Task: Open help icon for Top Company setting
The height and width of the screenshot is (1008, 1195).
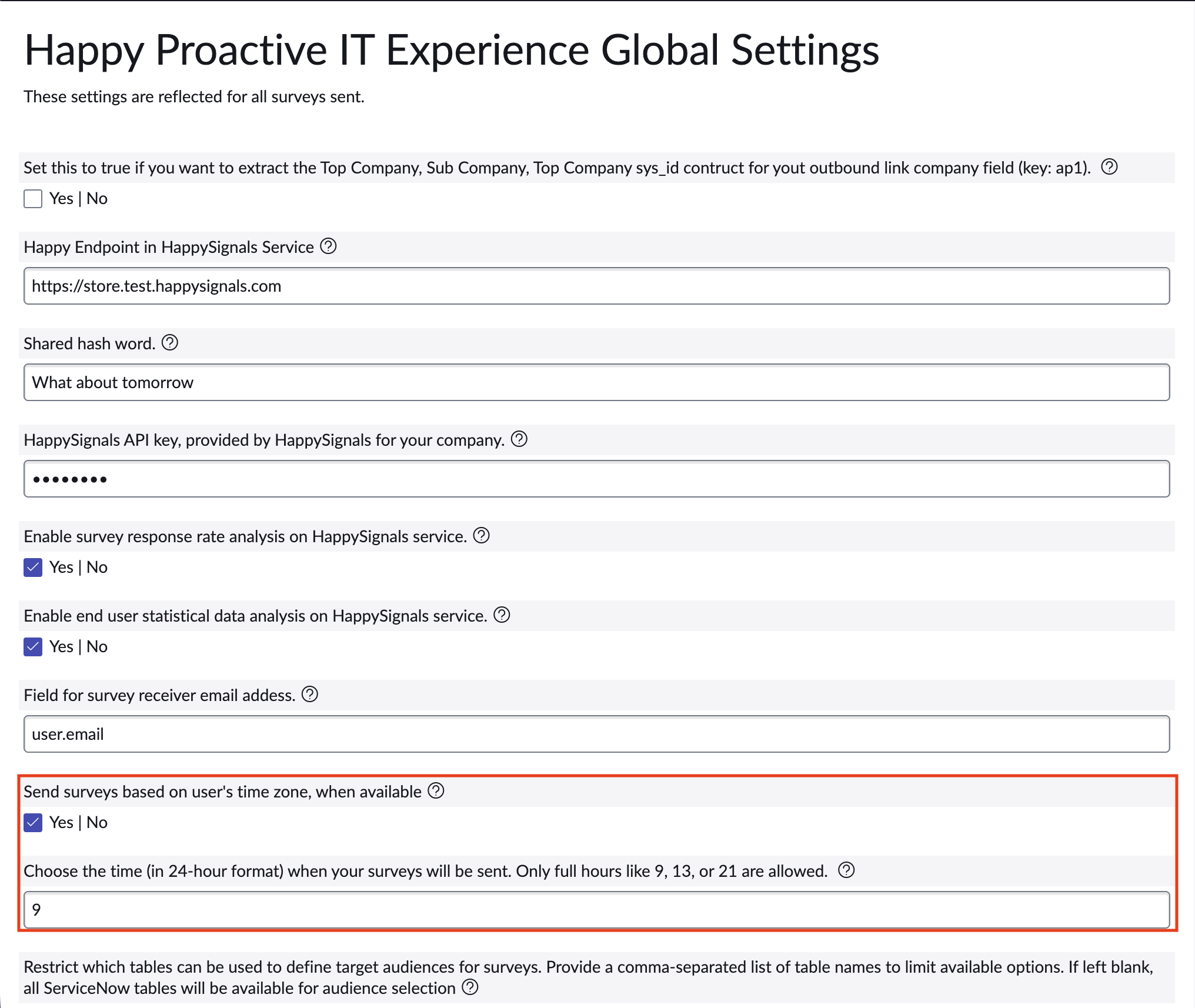Action: coord(1109,167)
